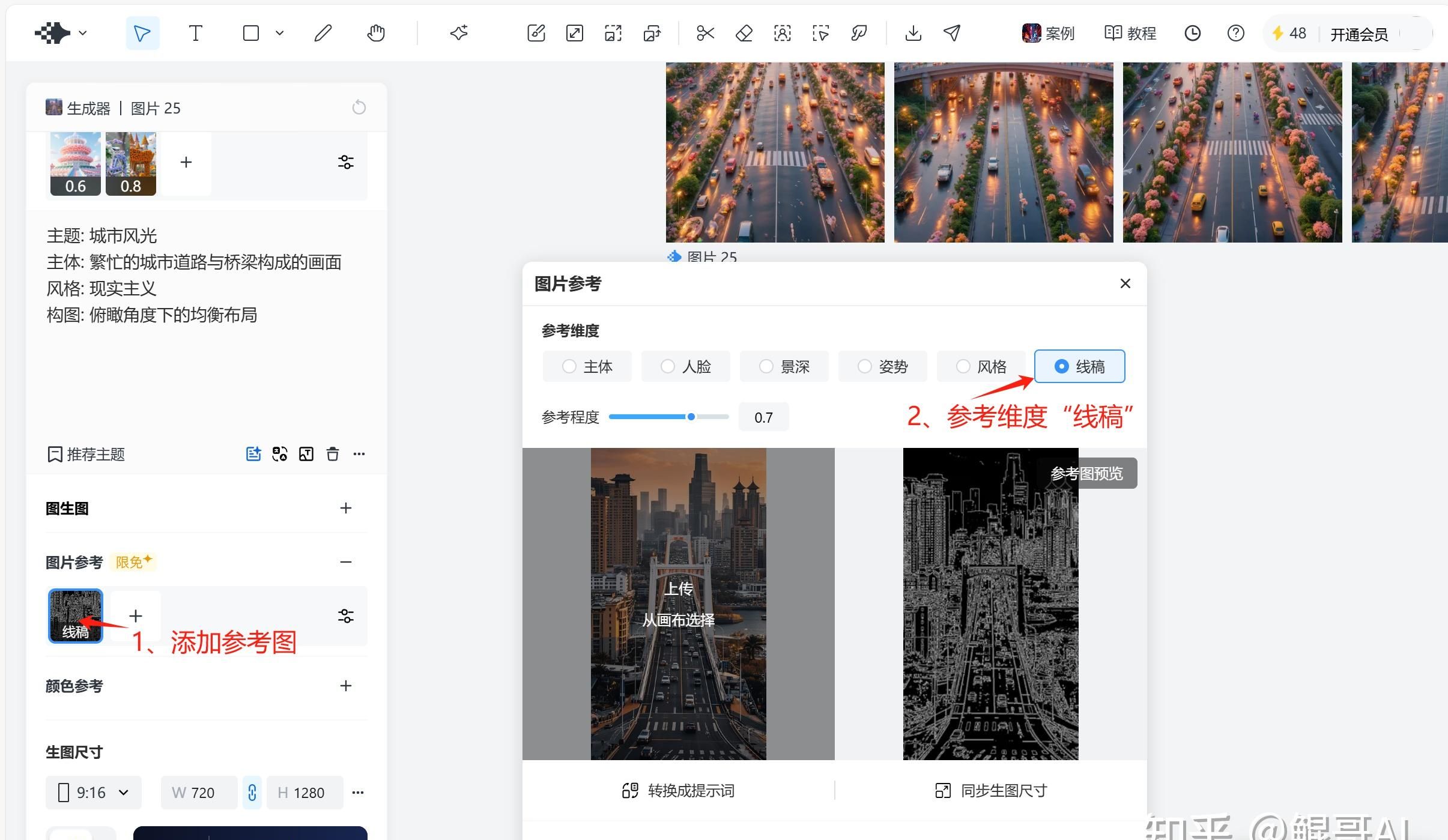Screen dimensions: 1448x840
Task: Collapse the 图片参考 section
Action: click(x=345, y=562)
